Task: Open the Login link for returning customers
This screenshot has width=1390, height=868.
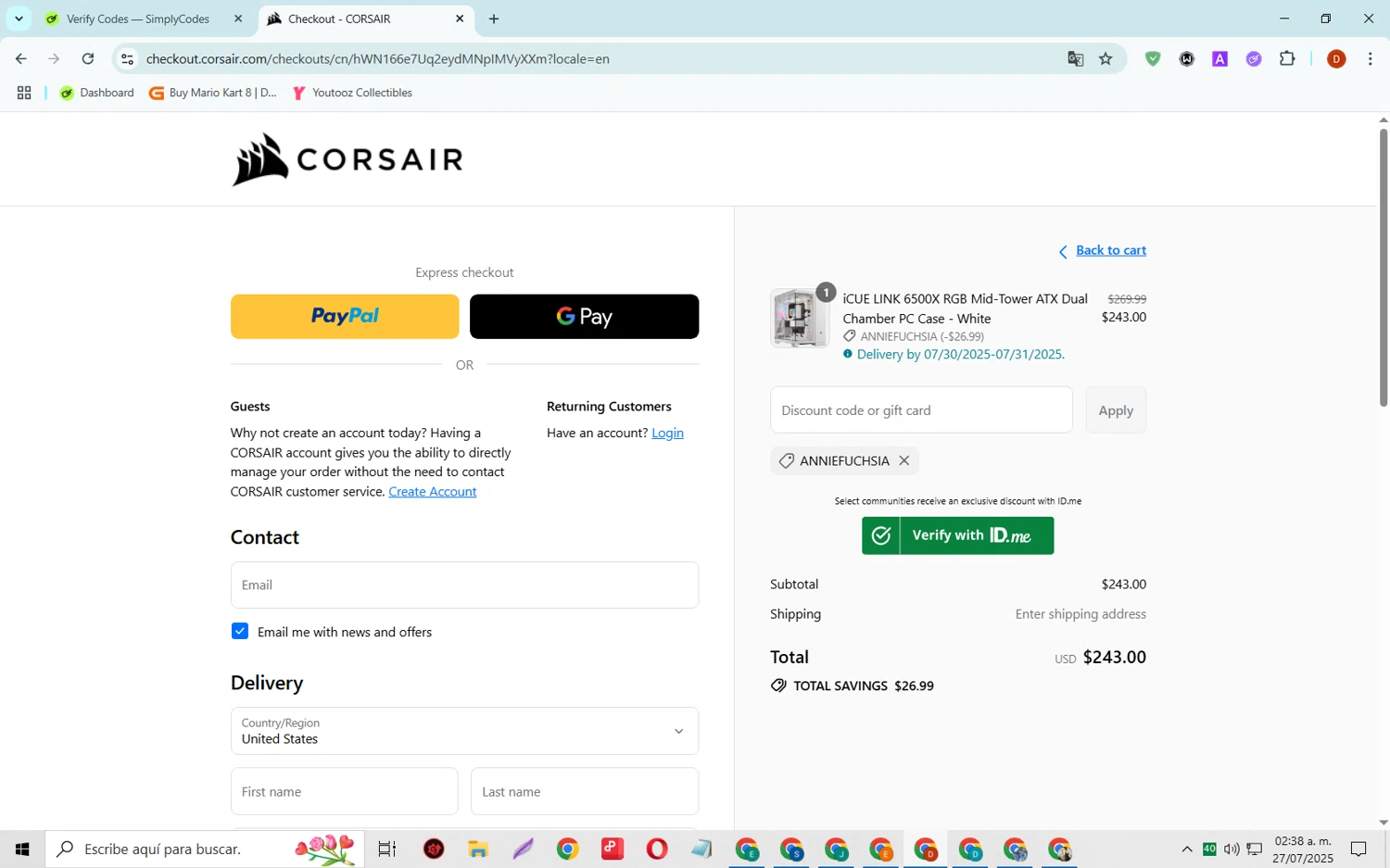Action: [667, 433]
